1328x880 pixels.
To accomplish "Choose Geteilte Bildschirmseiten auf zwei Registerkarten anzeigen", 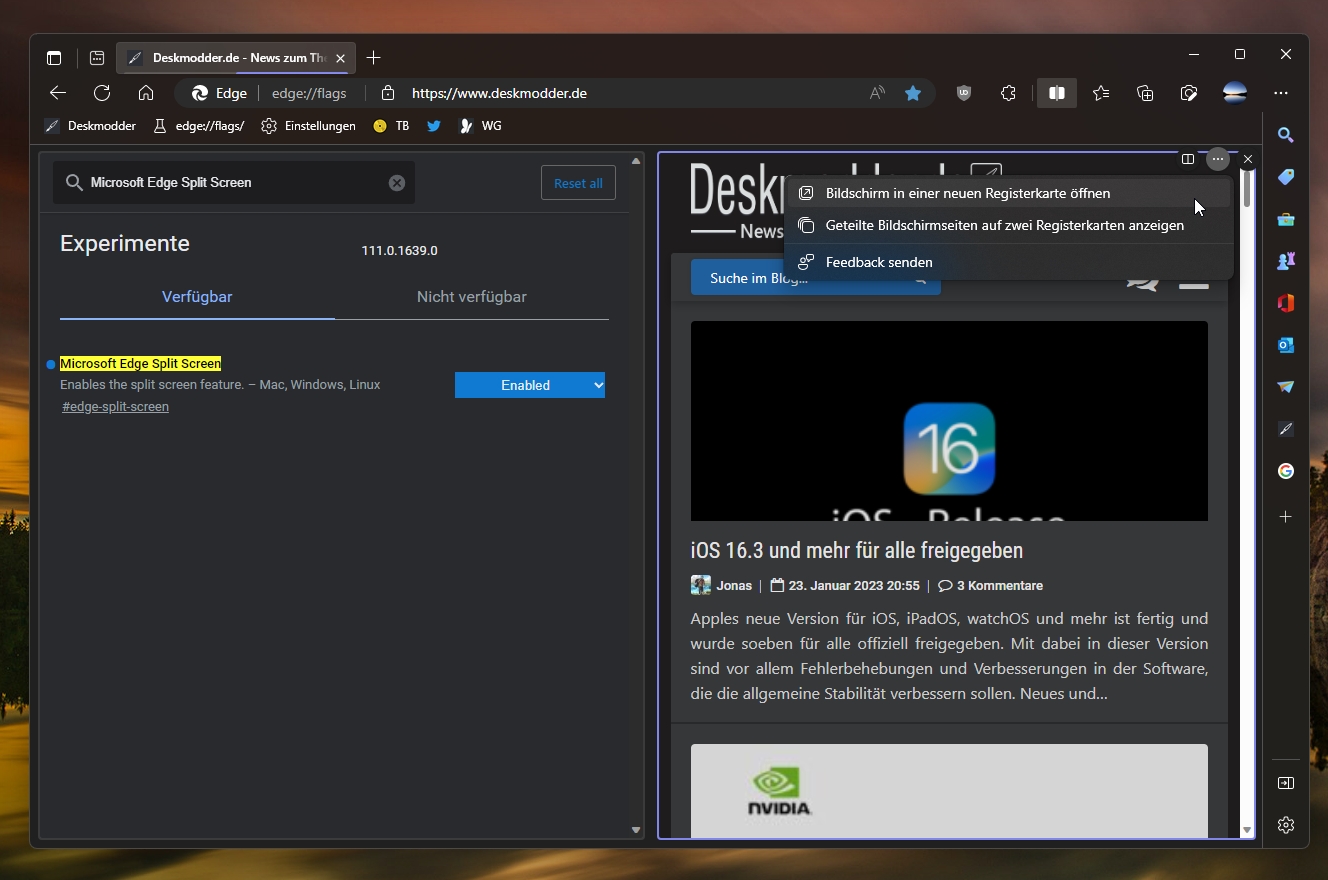I will coord(1008,225).
